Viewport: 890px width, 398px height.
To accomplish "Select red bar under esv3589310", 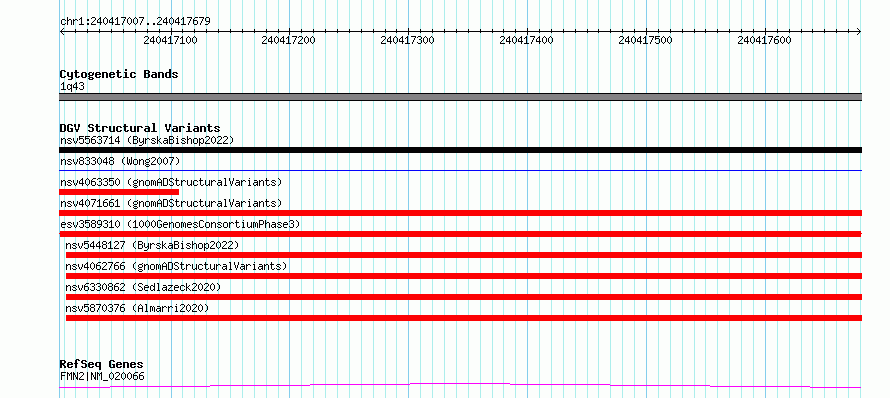I will 460,234.
